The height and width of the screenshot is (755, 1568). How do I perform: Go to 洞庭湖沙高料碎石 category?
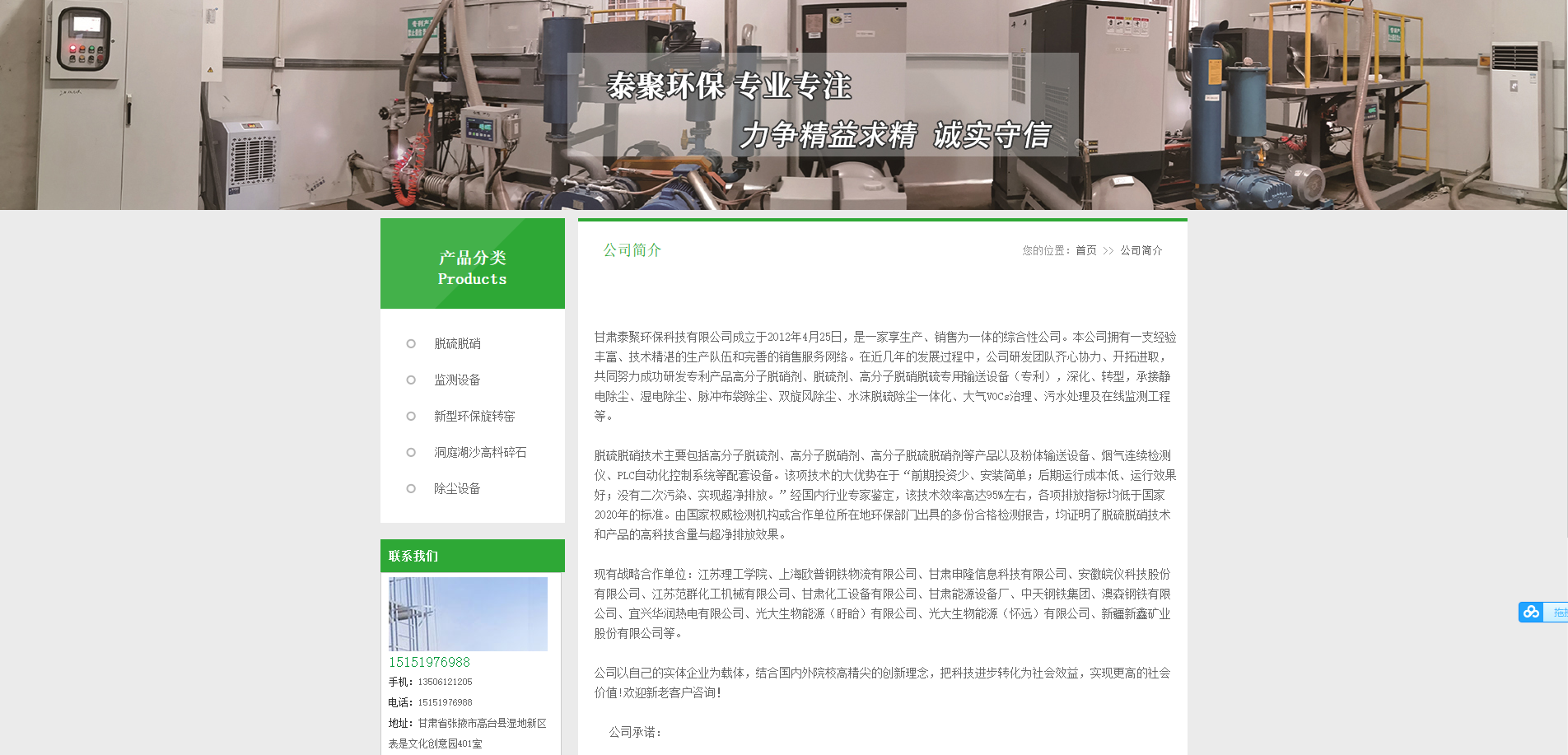point(480,452)
